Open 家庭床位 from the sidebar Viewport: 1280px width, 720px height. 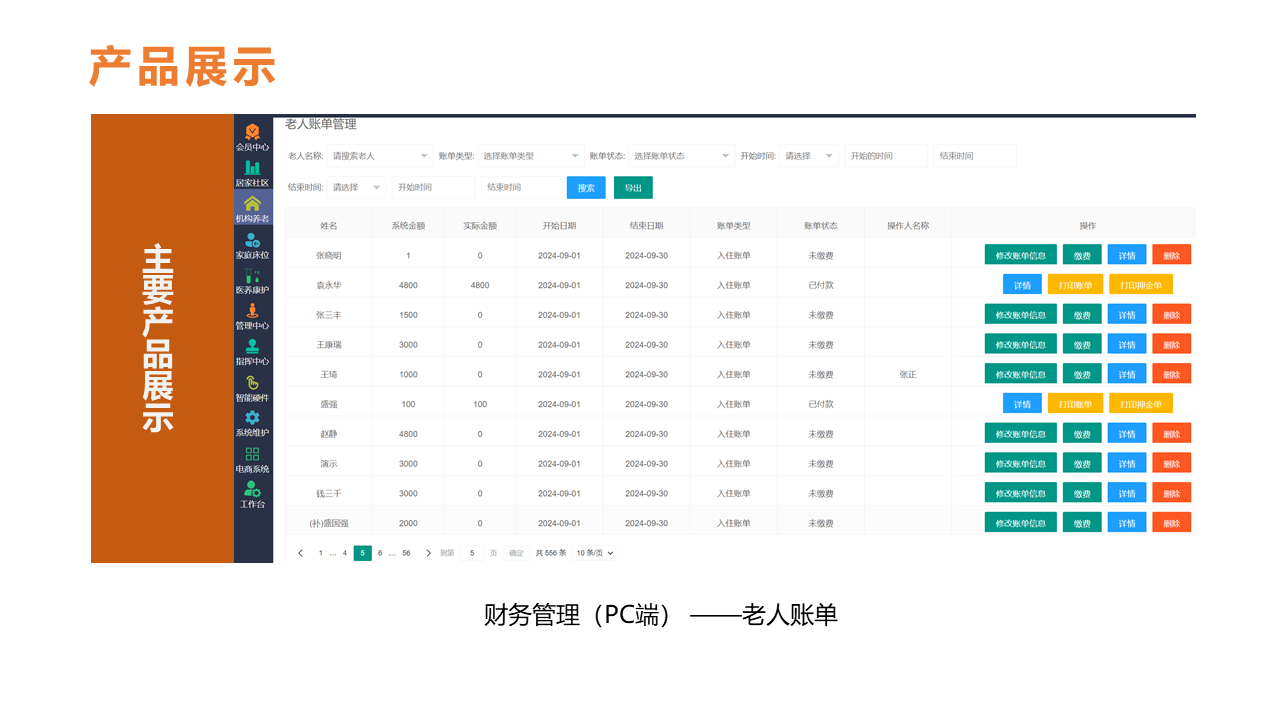click(252, 240)
